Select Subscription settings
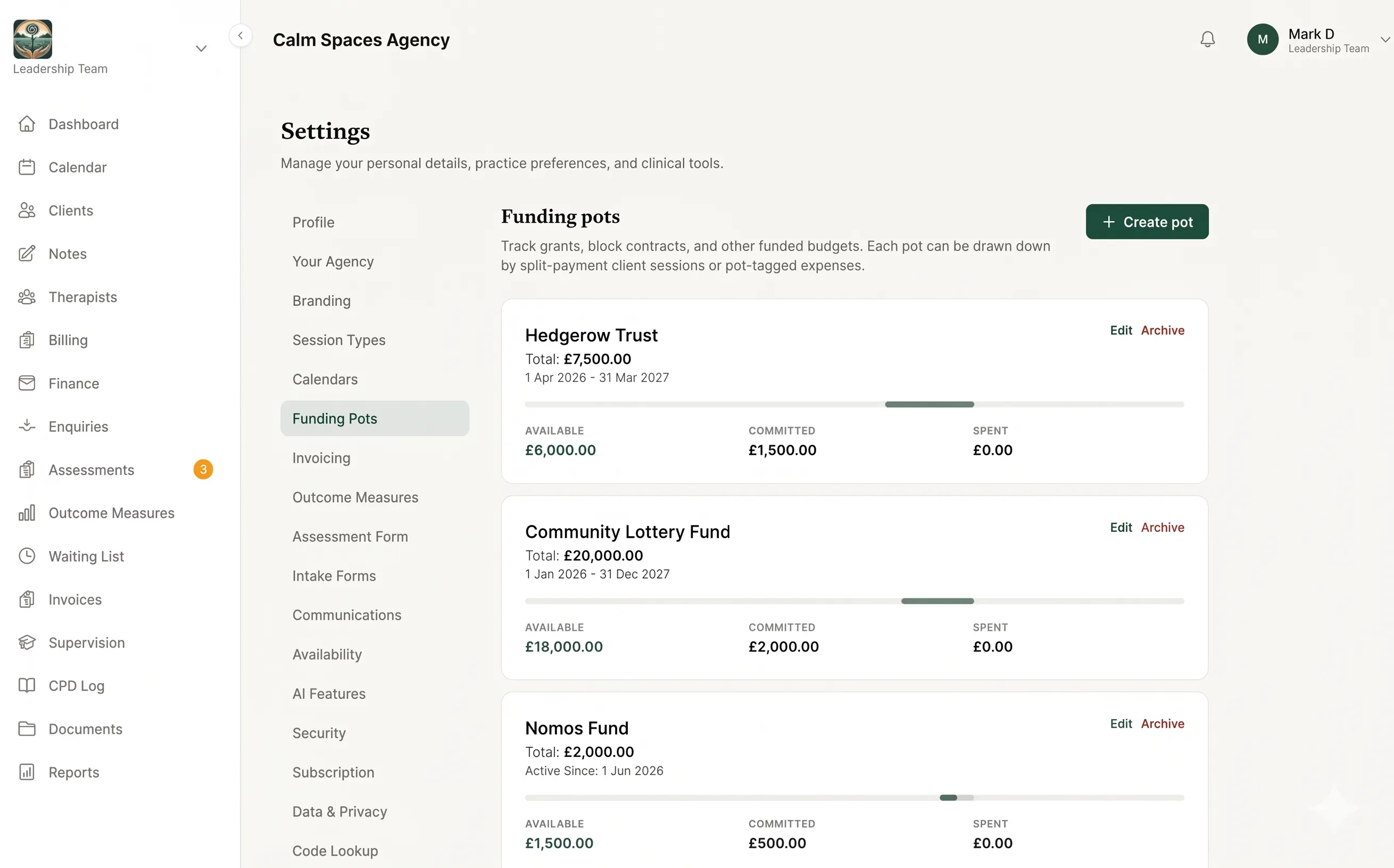The height and width of the screenshot is (868, 1394). [334, 772]
